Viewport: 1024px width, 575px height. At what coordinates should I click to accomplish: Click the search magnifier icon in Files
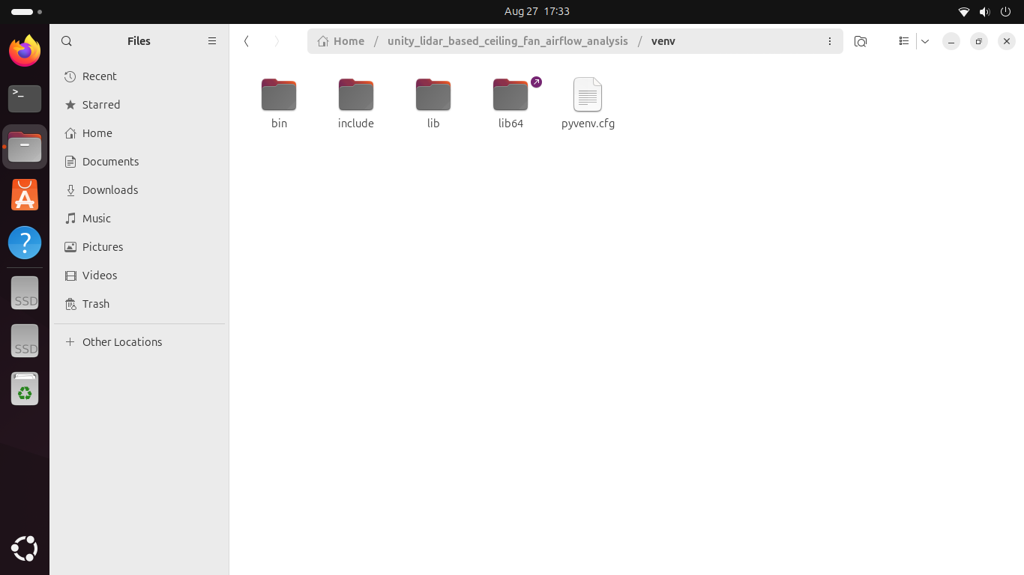(67, 41)
